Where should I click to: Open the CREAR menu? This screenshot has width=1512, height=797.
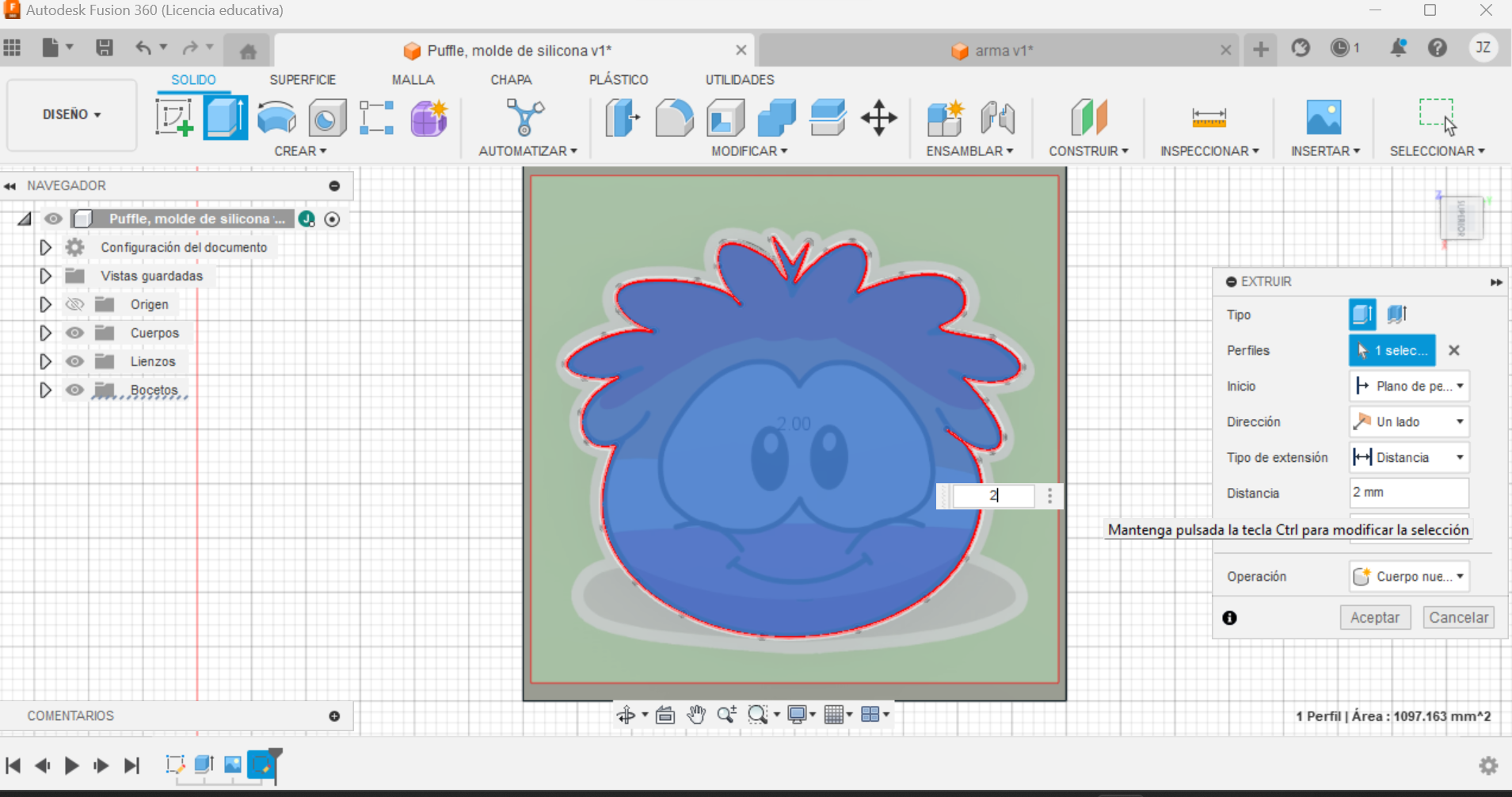300,151
